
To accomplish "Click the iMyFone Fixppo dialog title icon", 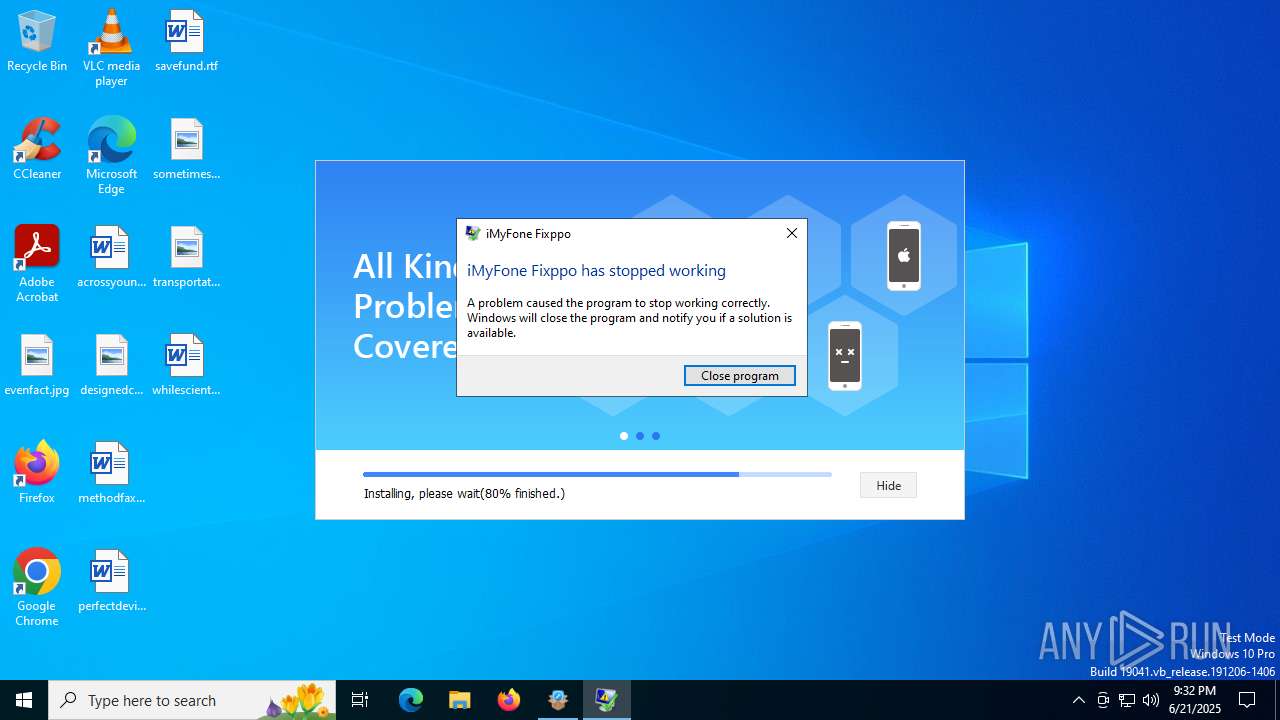I will click(473, 233).
